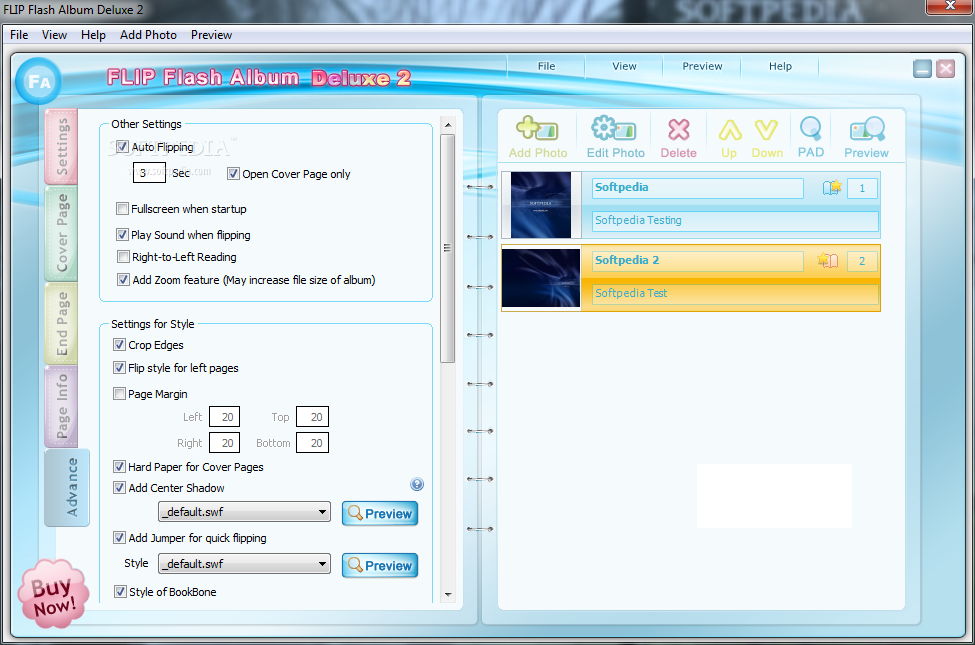
Task: Click the Bottom margin field
Action: point(313,443)
